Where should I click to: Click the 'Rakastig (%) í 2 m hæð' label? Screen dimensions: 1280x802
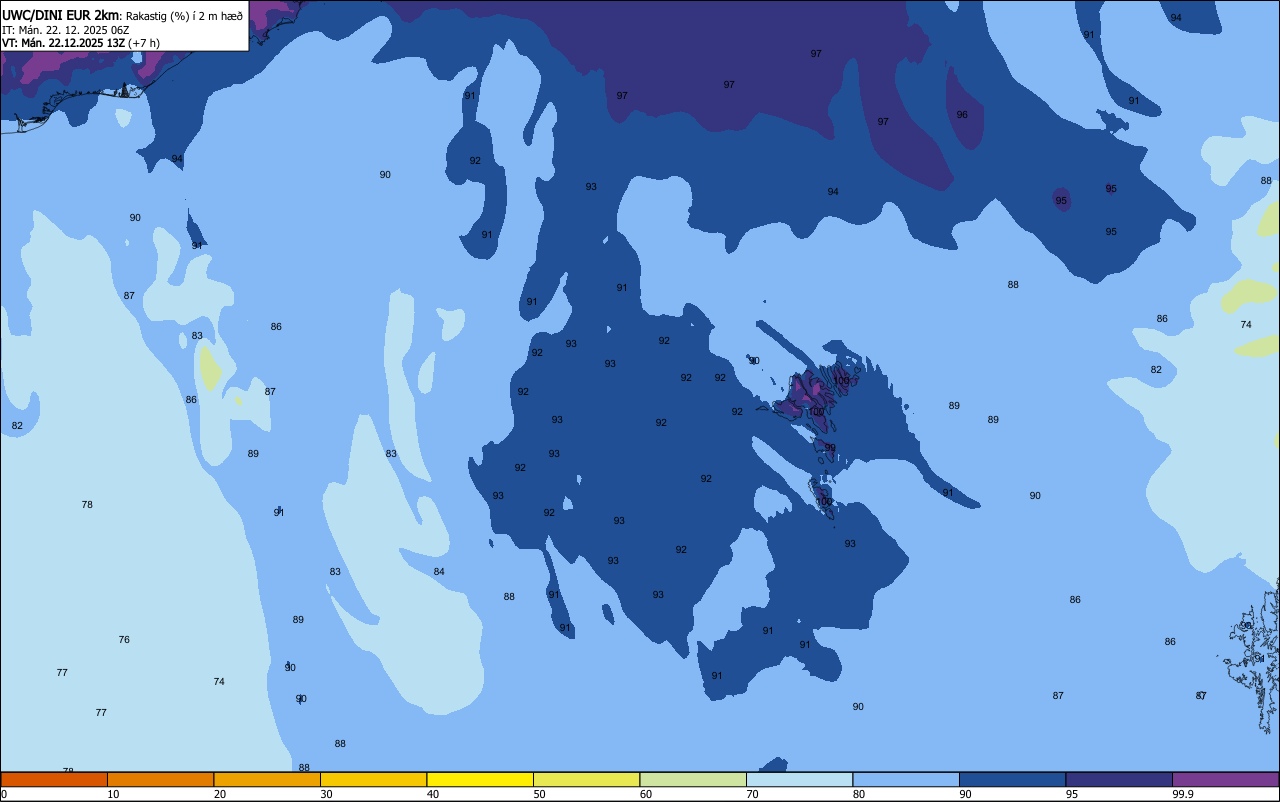pos(184,16)
